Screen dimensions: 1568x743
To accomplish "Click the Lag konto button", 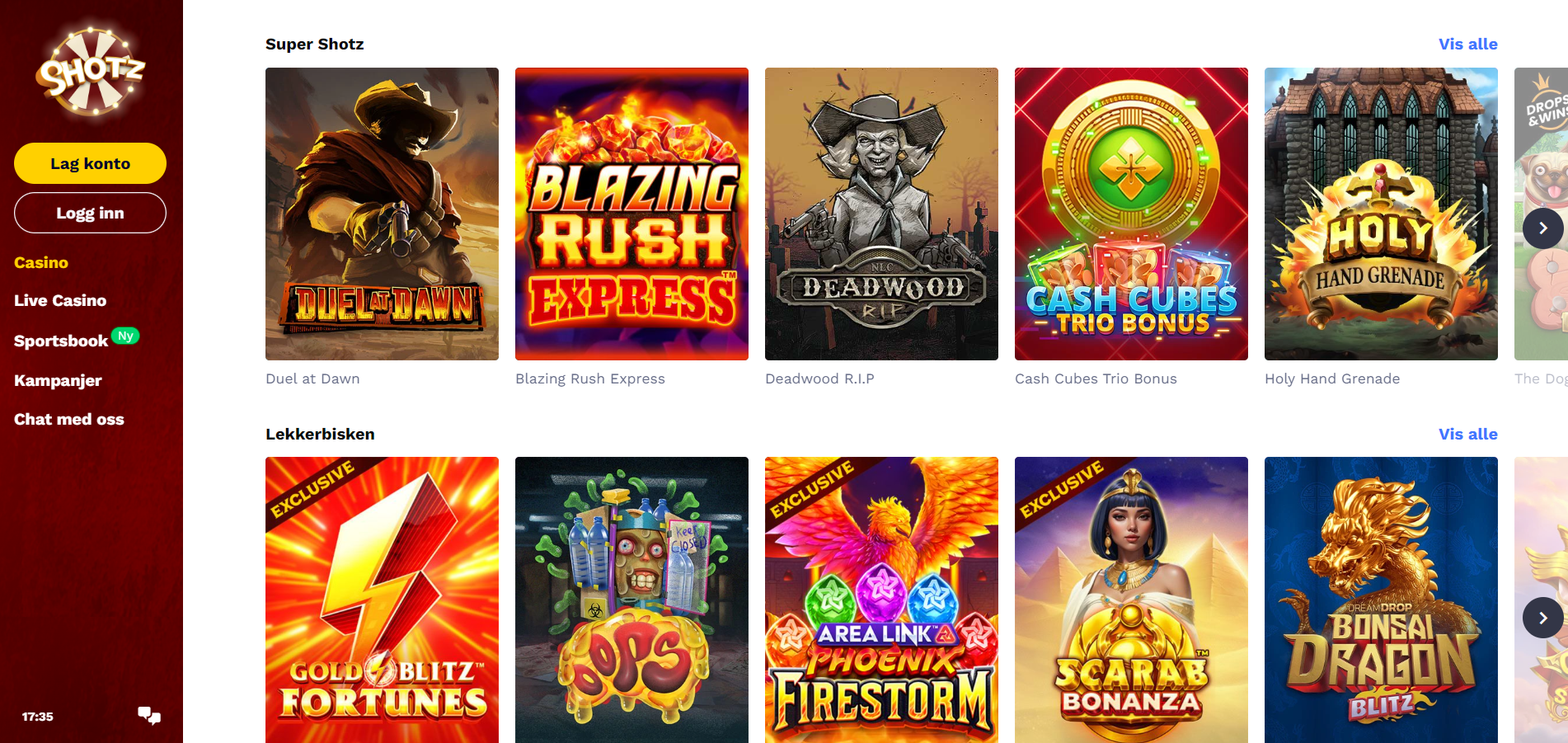I will (90, 163).
